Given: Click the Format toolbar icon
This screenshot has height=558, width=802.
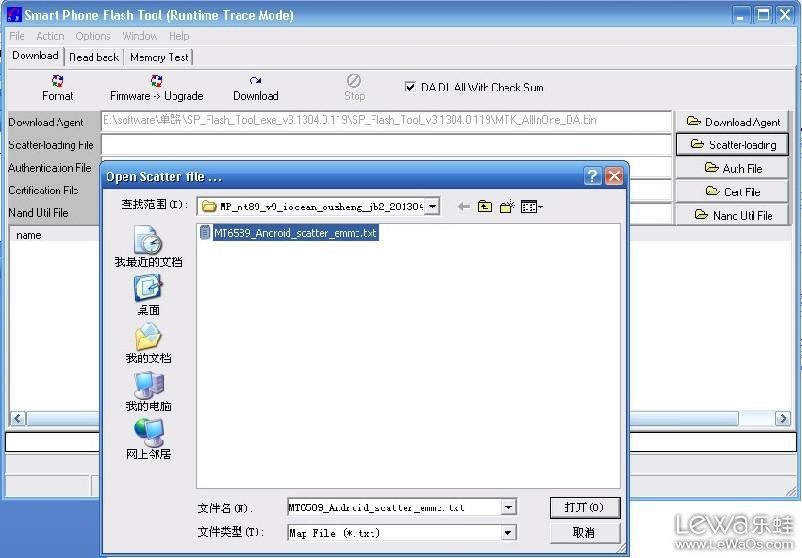Looking at the screenshot, I should 57,81.
